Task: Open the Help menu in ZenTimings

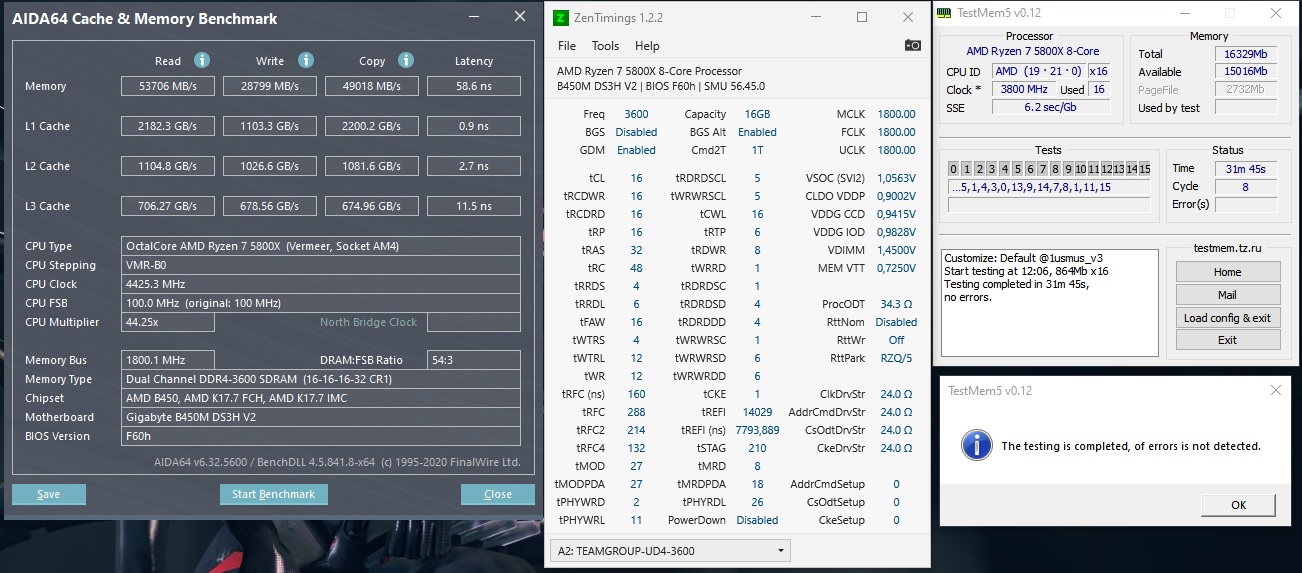Action: (x=647, y=46)
